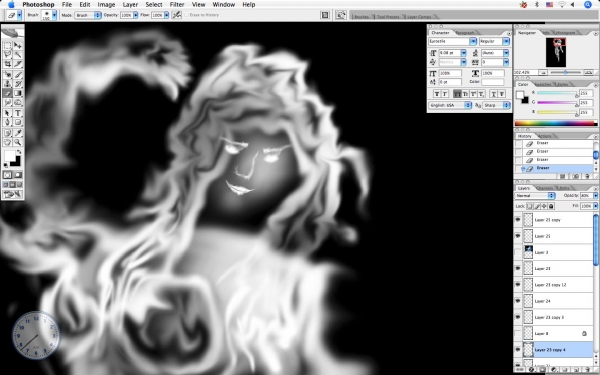Hide Layer 23 copy 12
The height and width of the screenshot is (375, 600).
point(518,285)
